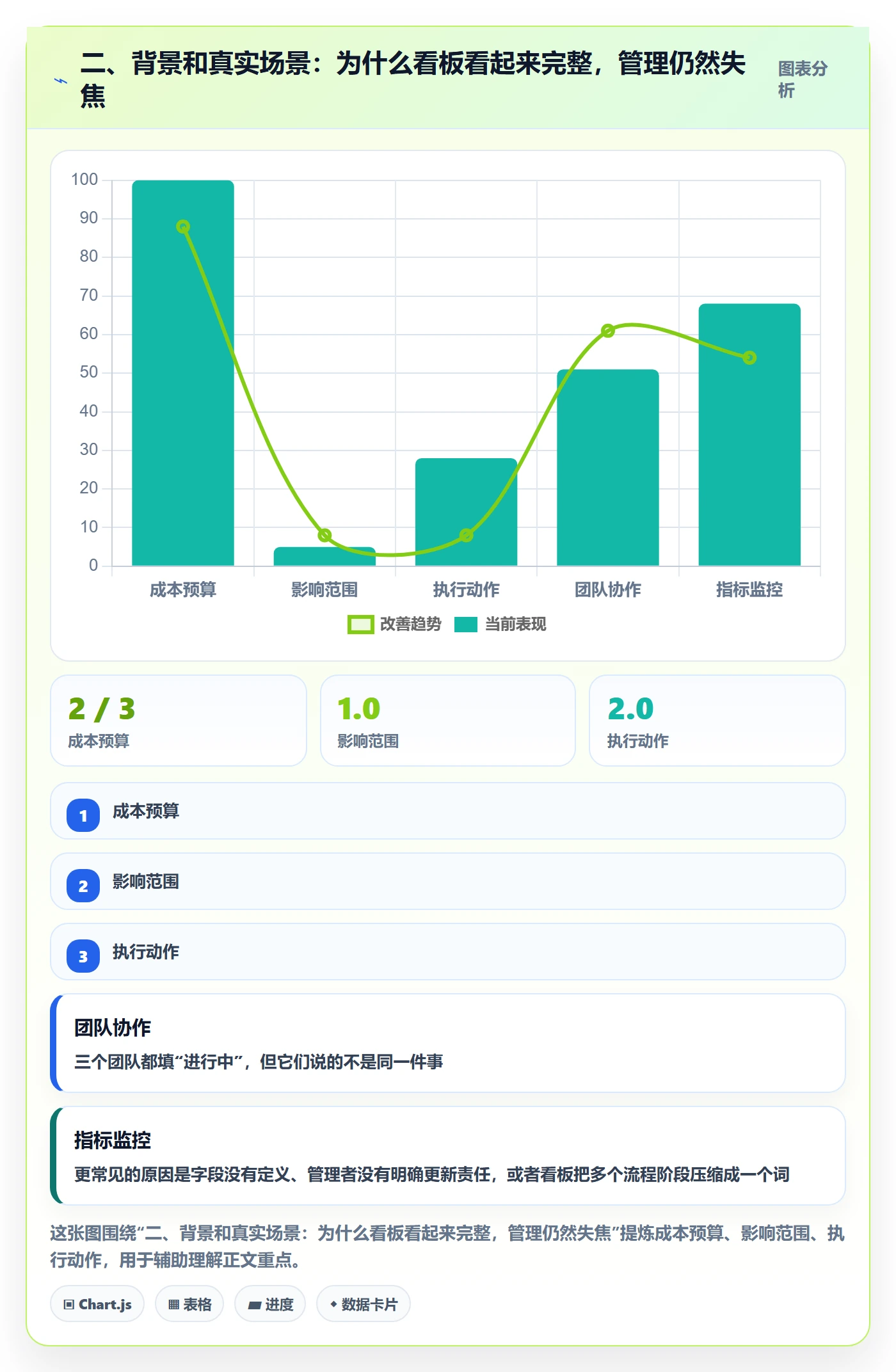Click the 100 y-axis tick label
Image resolution: width=896 pixels, height=1372 pixels.
point(84,179)
